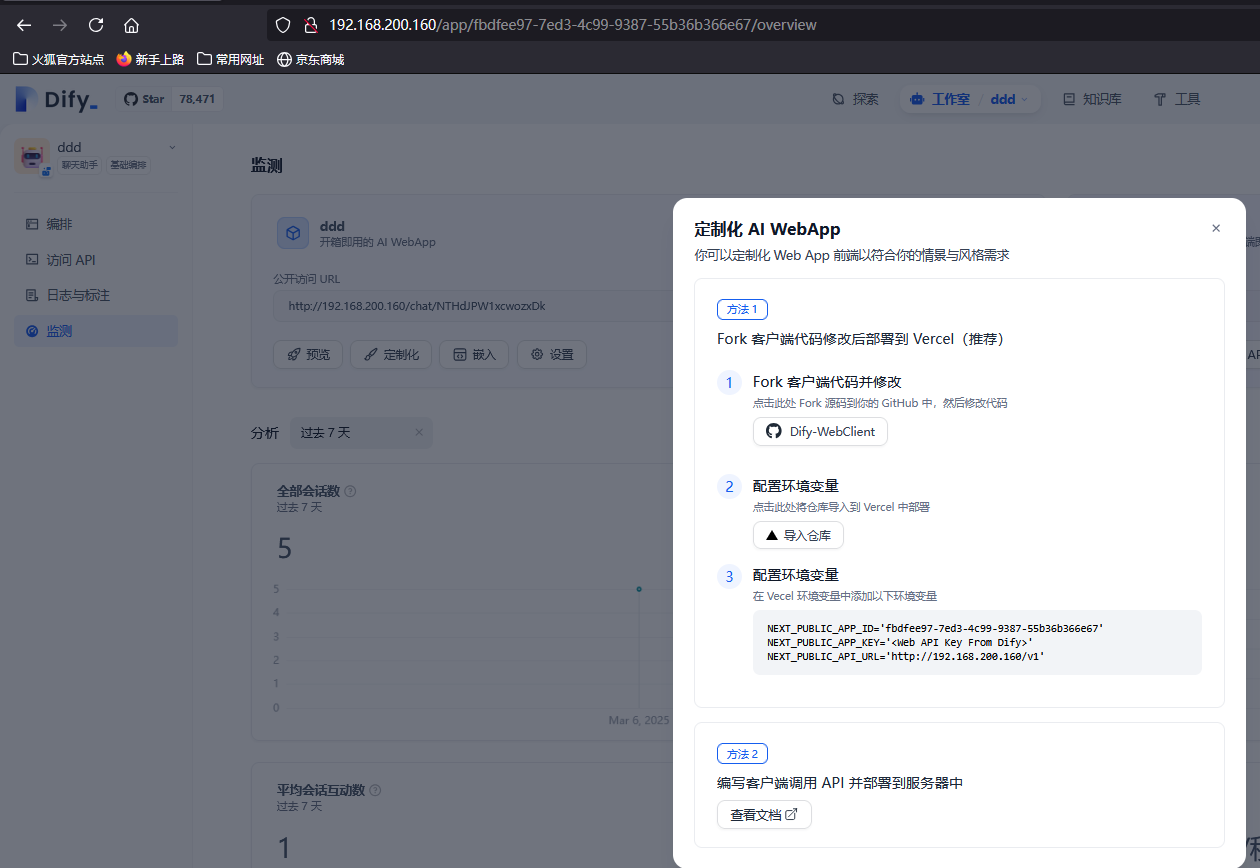The image size is (1260, 868).
Task: Expand the ddd app switcher dropdown
Action: point(1010,99)
